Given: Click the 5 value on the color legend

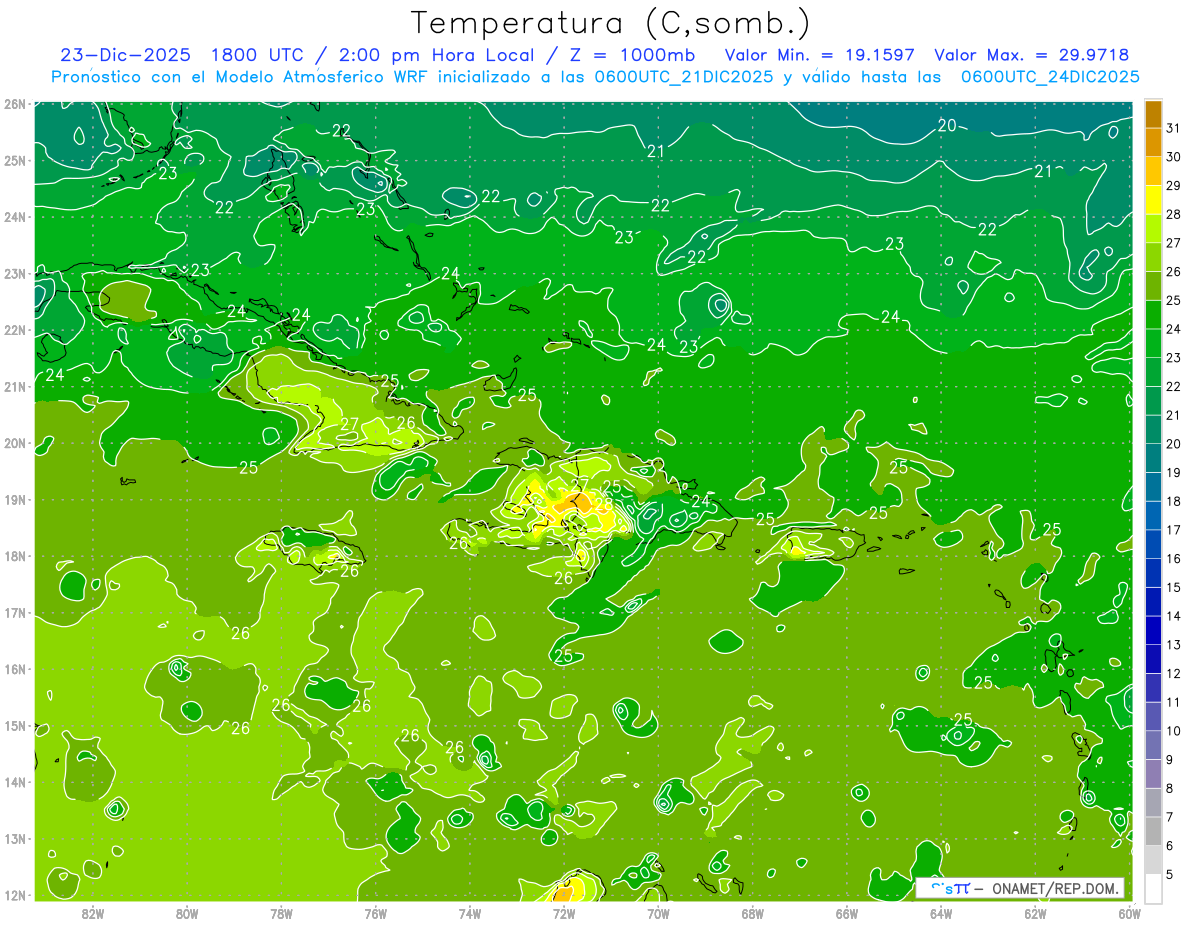Looking at the screenshot, I should [1170, 874].
